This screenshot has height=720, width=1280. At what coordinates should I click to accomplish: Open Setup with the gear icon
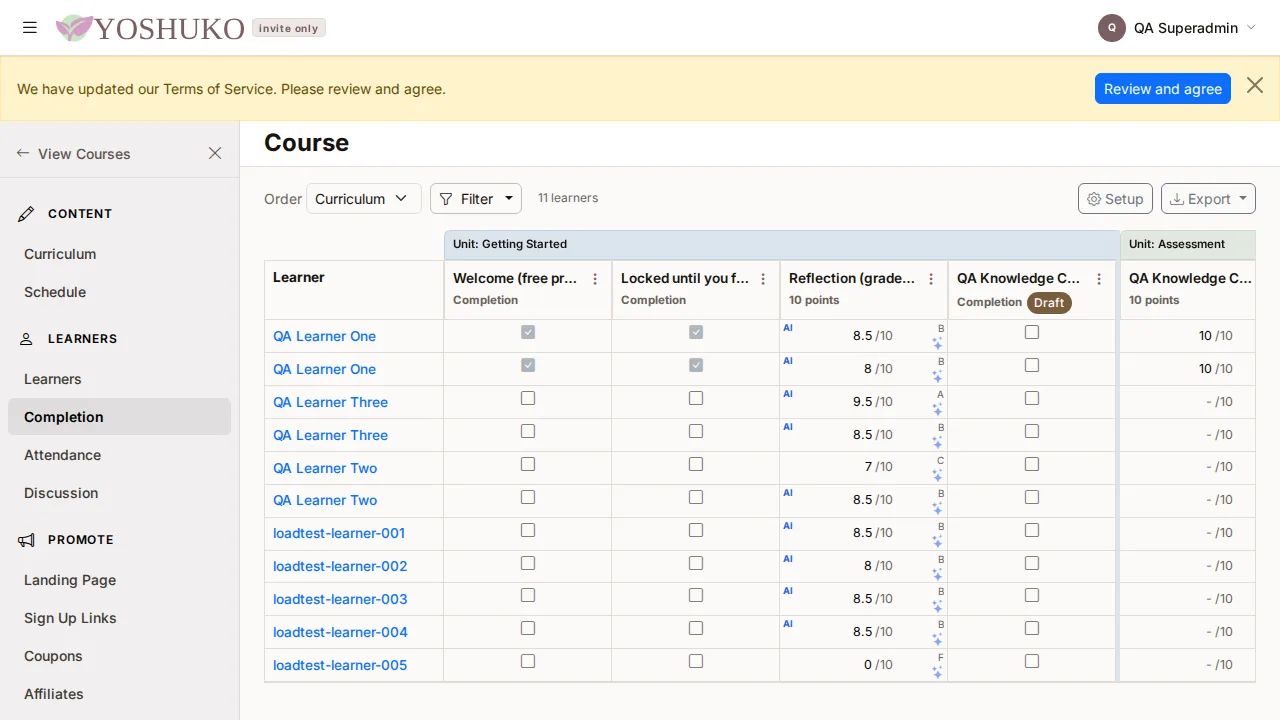[1115, 199]
